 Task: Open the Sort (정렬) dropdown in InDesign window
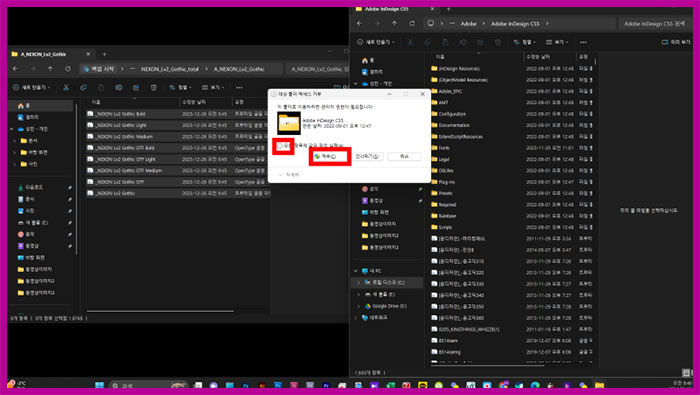coord(525,42)
